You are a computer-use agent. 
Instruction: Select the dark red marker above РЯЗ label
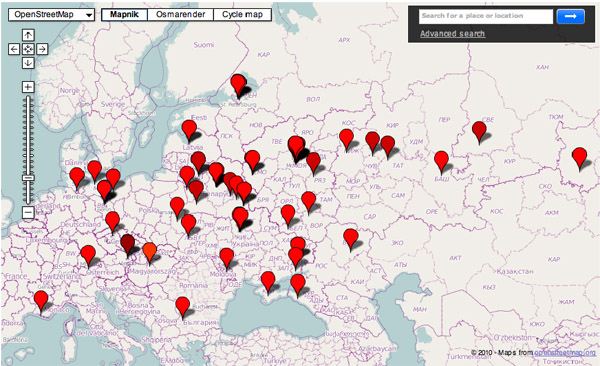click(313, 163)
